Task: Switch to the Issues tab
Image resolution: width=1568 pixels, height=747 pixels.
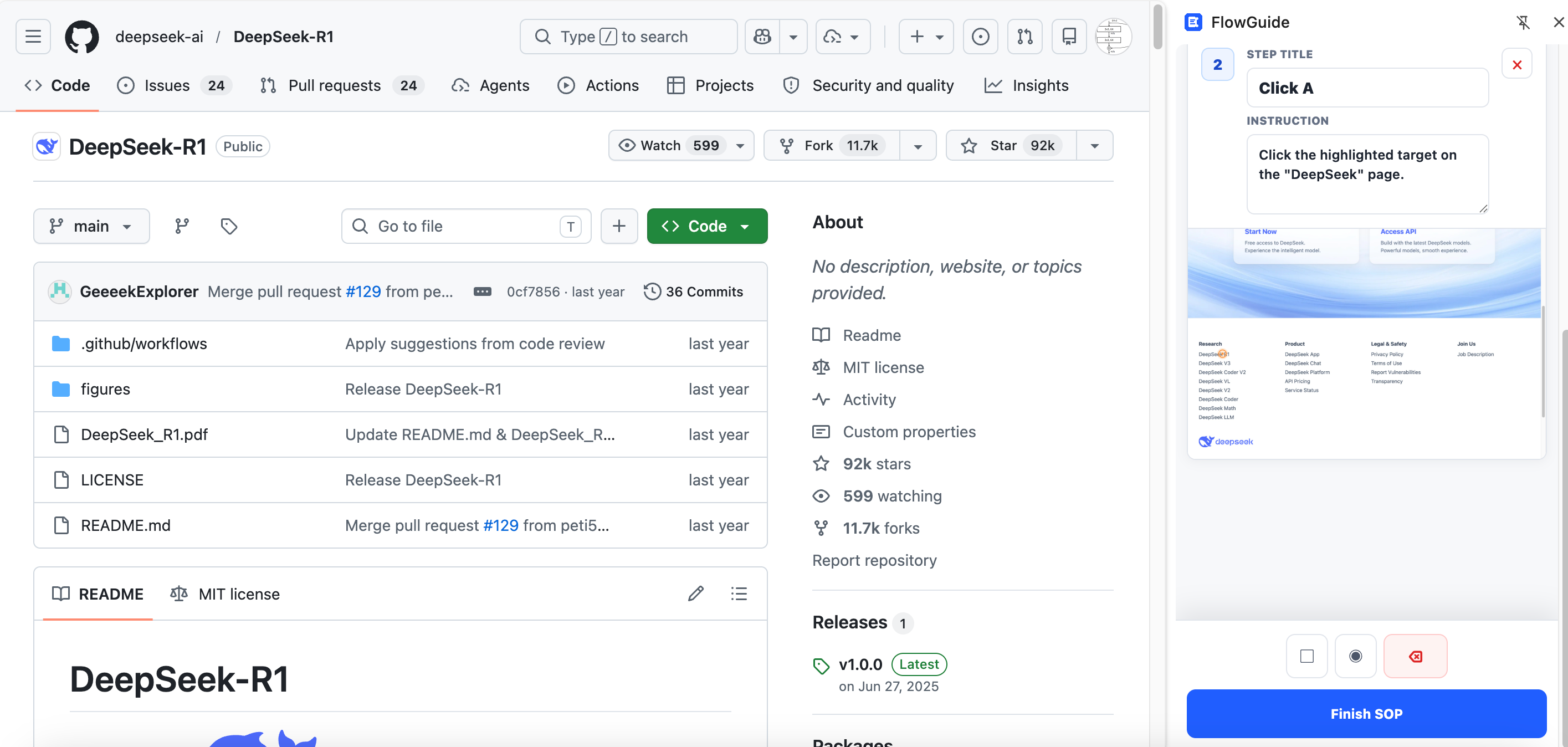Action: click(175, 85)
